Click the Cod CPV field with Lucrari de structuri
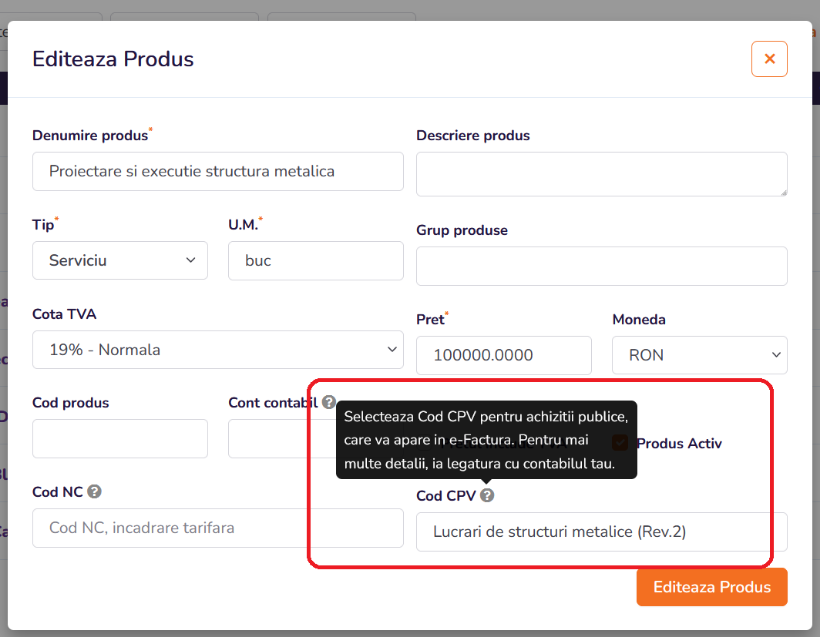820x637 pixels. click(x=602, y=532)
